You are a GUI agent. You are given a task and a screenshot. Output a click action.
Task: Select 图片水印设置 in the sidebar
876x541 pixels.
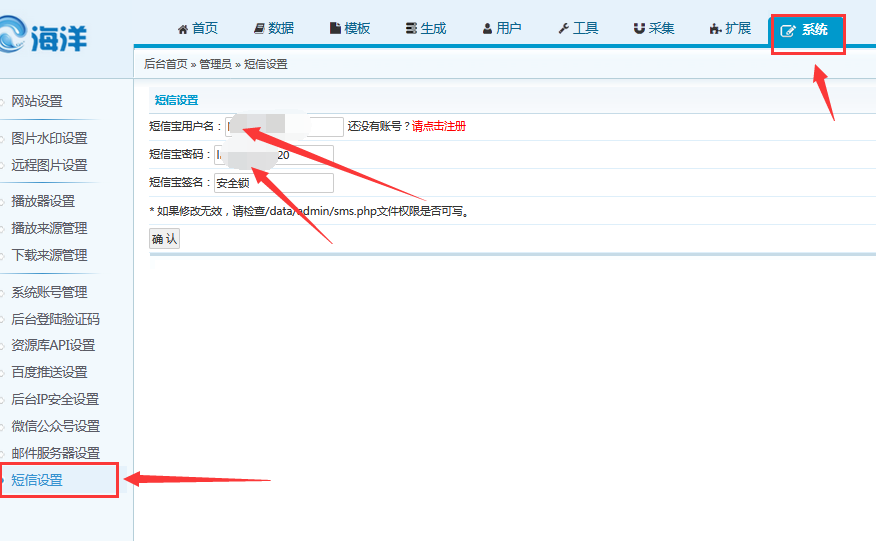coord(49,138)
